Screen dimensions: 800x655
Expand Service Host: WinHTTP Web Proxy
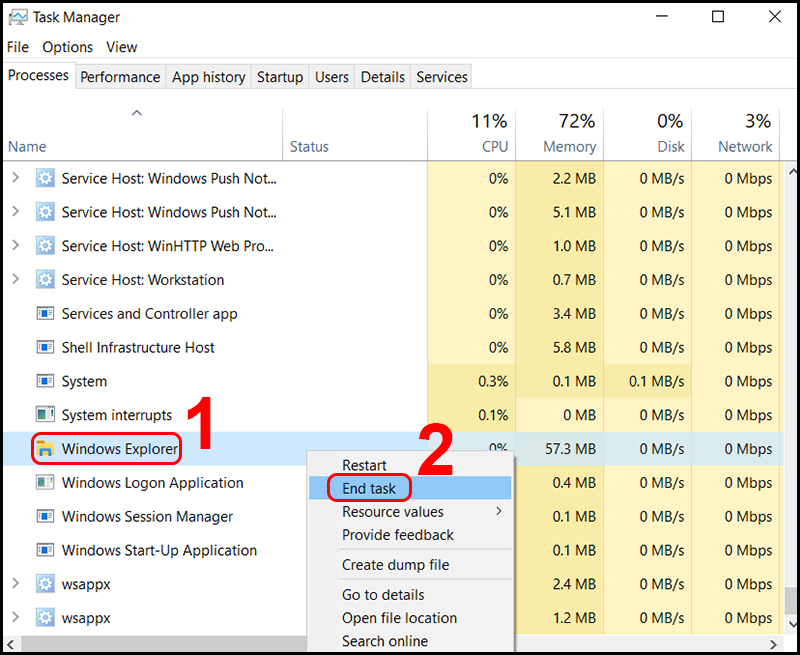coord(17,246)
